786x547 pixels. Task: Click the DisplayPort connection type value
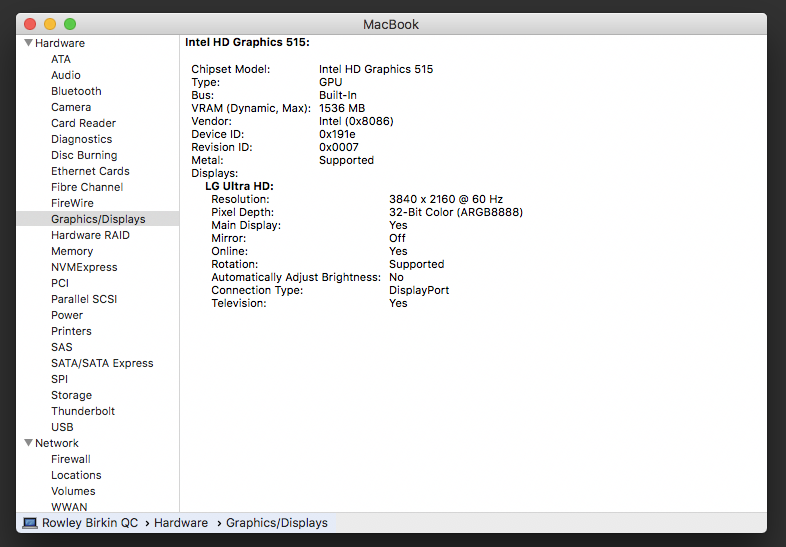click(x=419, y=290)
